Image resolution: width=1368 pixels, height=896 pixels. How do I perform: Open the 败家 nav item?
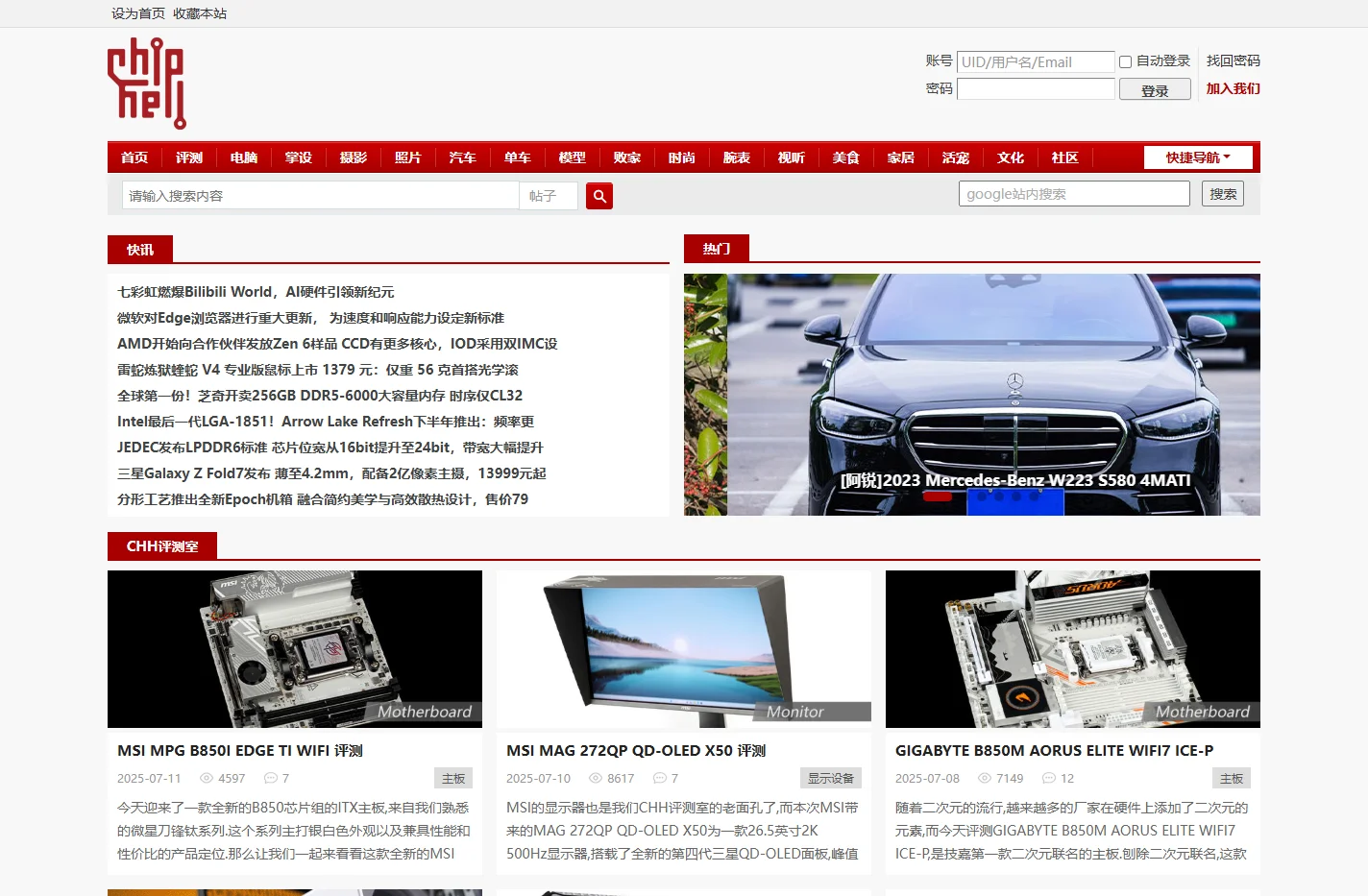[x=627, y=157]
